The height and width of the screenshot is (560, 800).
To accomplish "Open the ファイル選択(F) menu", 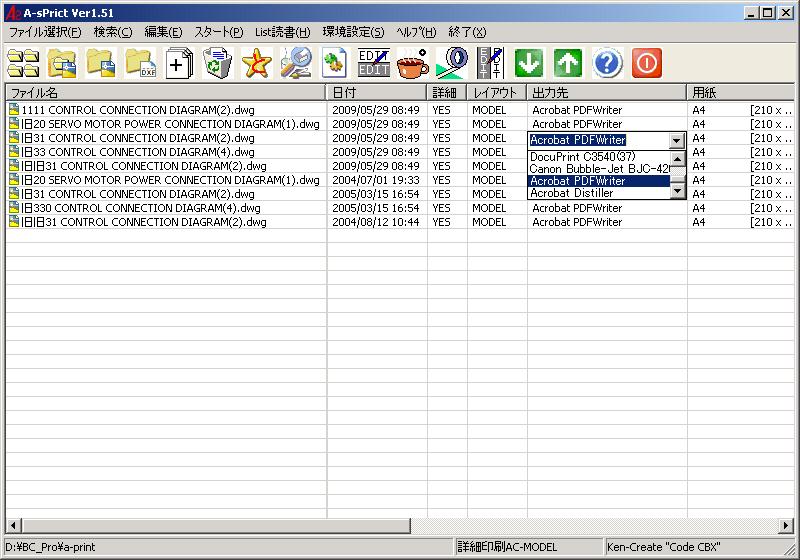I will [x=45, y=32].
